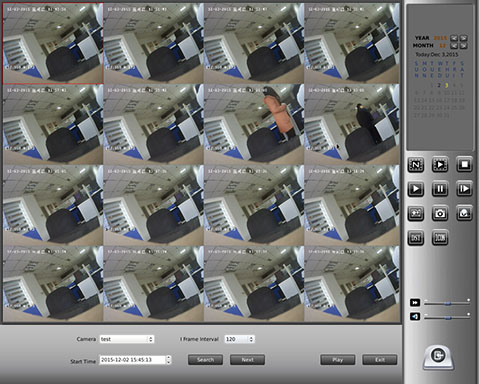The height and width of the screenshot is (384, 480).
Task: Click the Start Time stepper arrows
Action: pos(169,360)
